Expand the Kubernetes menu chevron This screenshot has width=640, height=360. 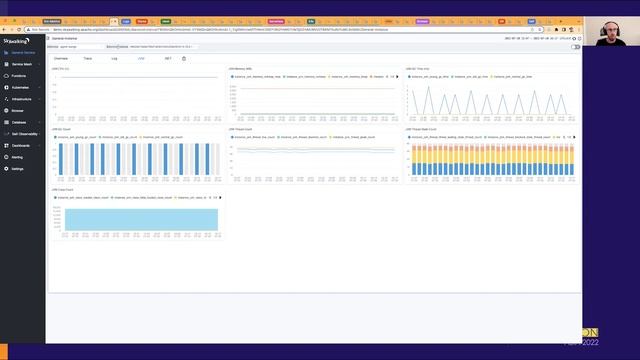click(39, 87)
